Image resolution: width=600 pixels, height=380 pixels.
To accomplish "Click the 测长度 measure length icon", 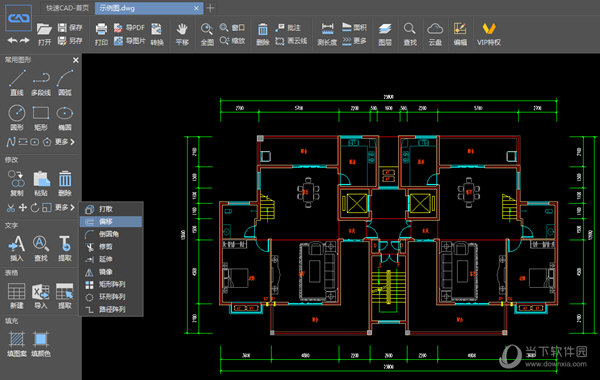I will point(327,34).
